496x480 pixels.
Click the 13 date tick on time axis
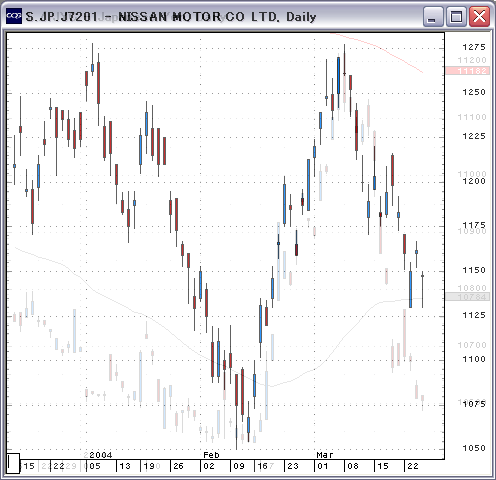(125, 466)
